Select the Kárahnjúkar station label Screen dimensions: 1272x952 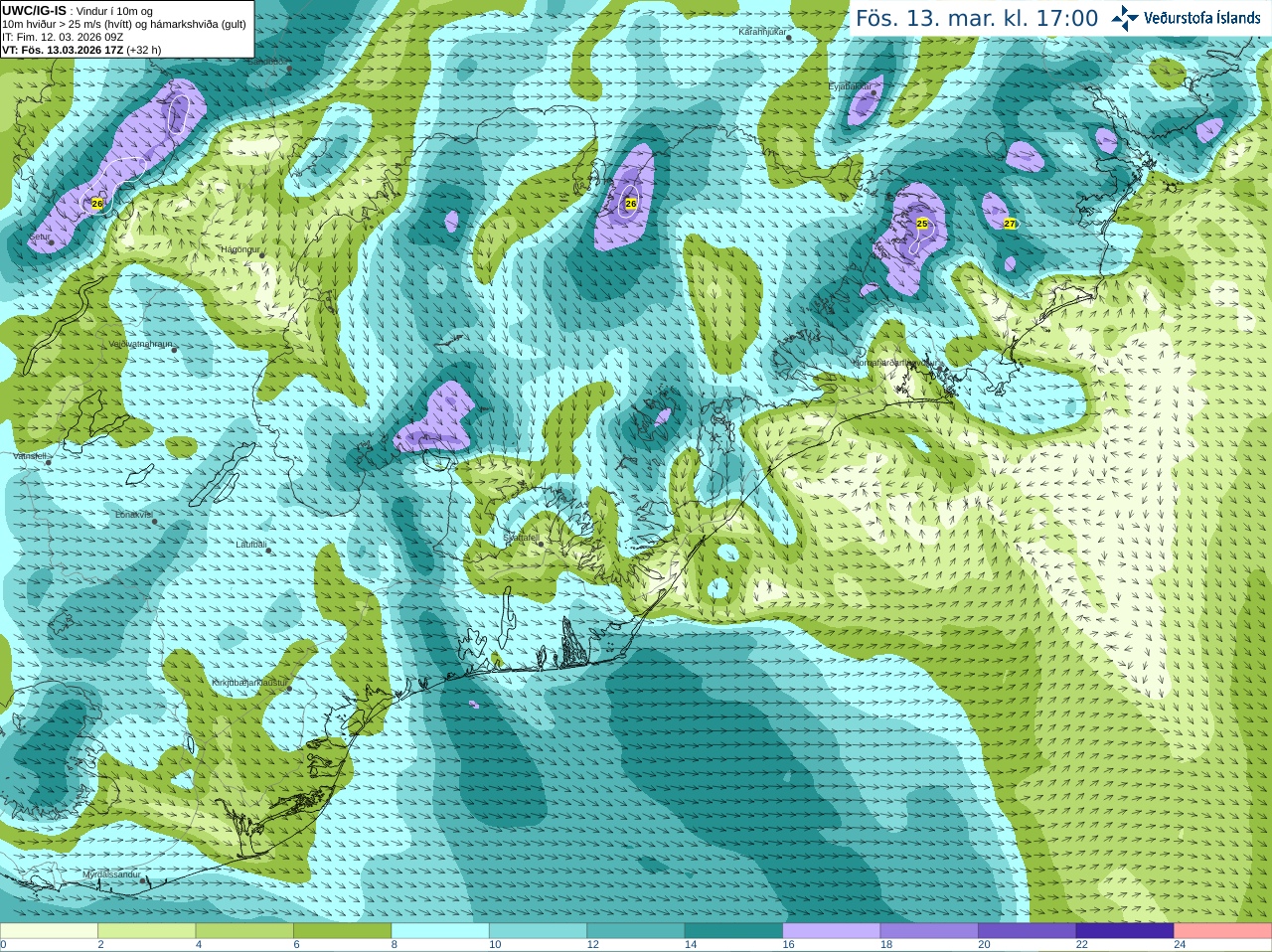[762, 32]
